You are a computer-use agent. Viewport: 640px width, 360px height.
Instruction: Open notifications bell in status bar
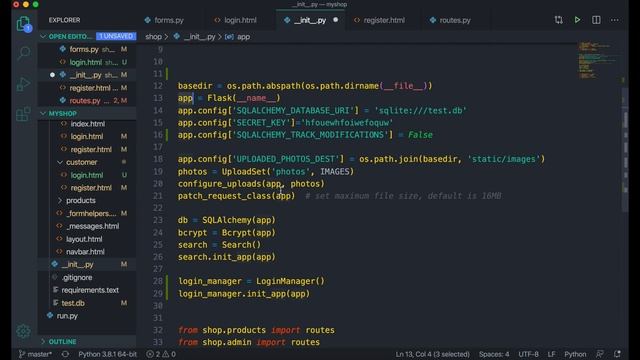pyautogui.click(x=618, y=354)
